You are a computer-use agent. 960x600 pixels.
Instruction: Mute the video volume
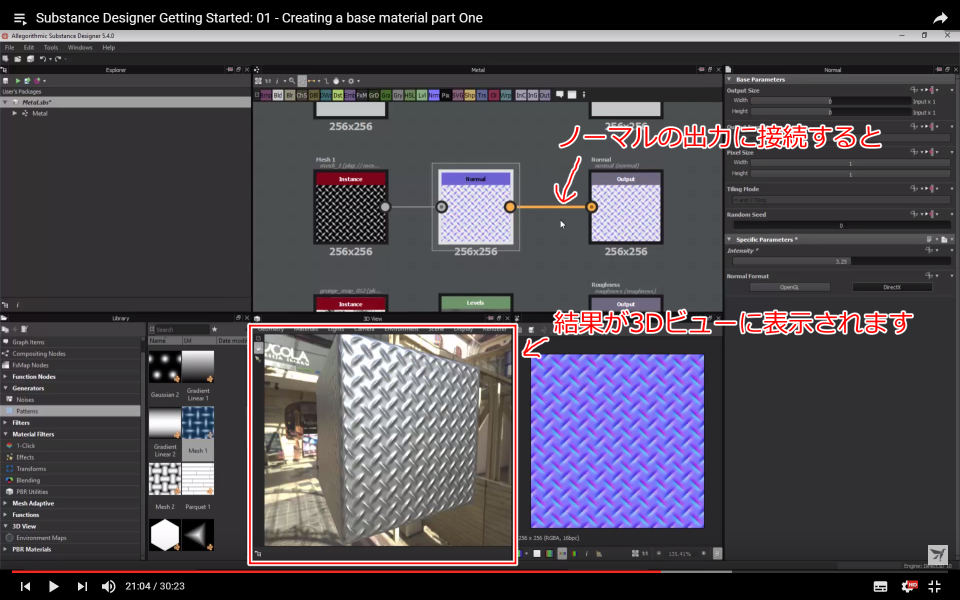tap(108, 587)
